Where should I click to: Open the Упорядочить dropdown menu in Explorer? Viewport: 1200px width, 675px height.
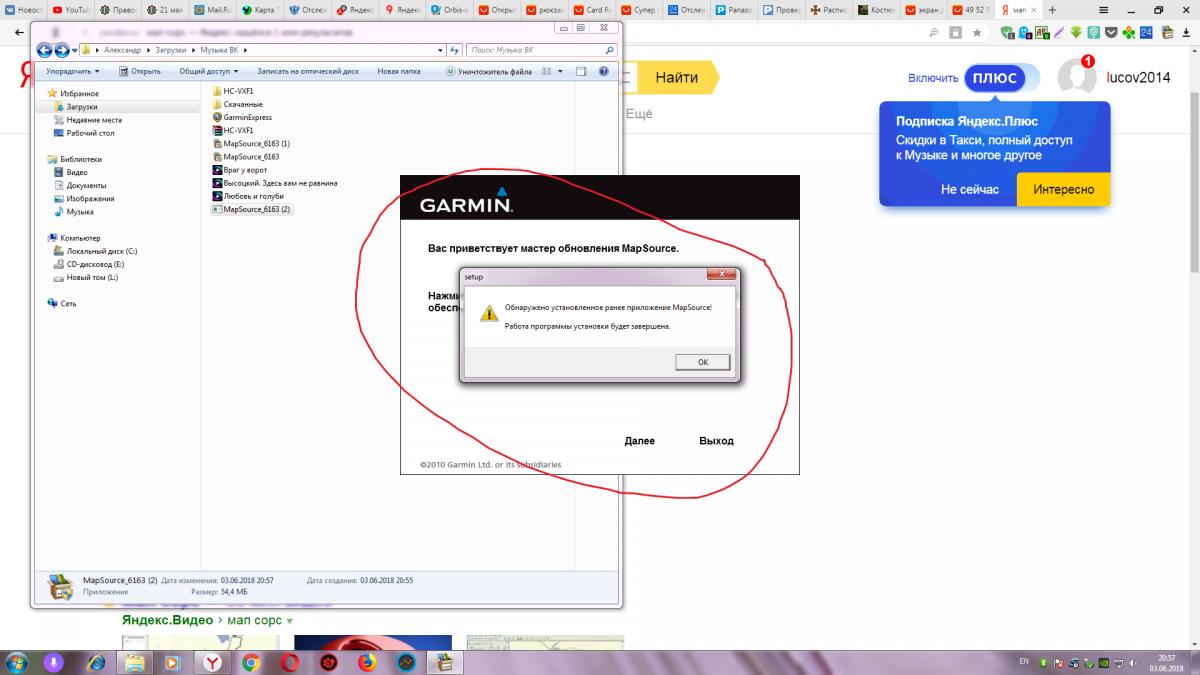click(73, 72)
